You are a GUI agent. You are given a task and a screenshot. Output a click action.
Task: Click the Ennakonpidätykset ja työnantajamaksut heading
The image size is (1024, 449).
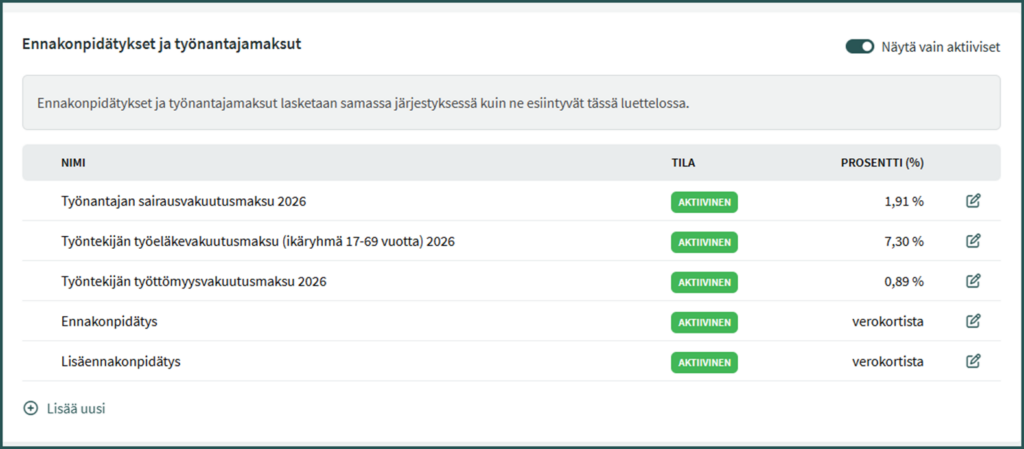(x=162, y=44)
